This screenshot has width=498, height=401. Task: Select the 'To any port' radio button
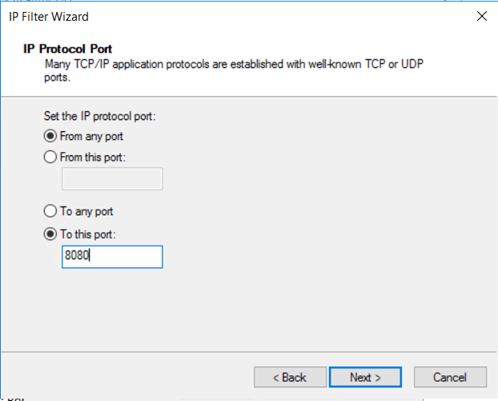50,211
